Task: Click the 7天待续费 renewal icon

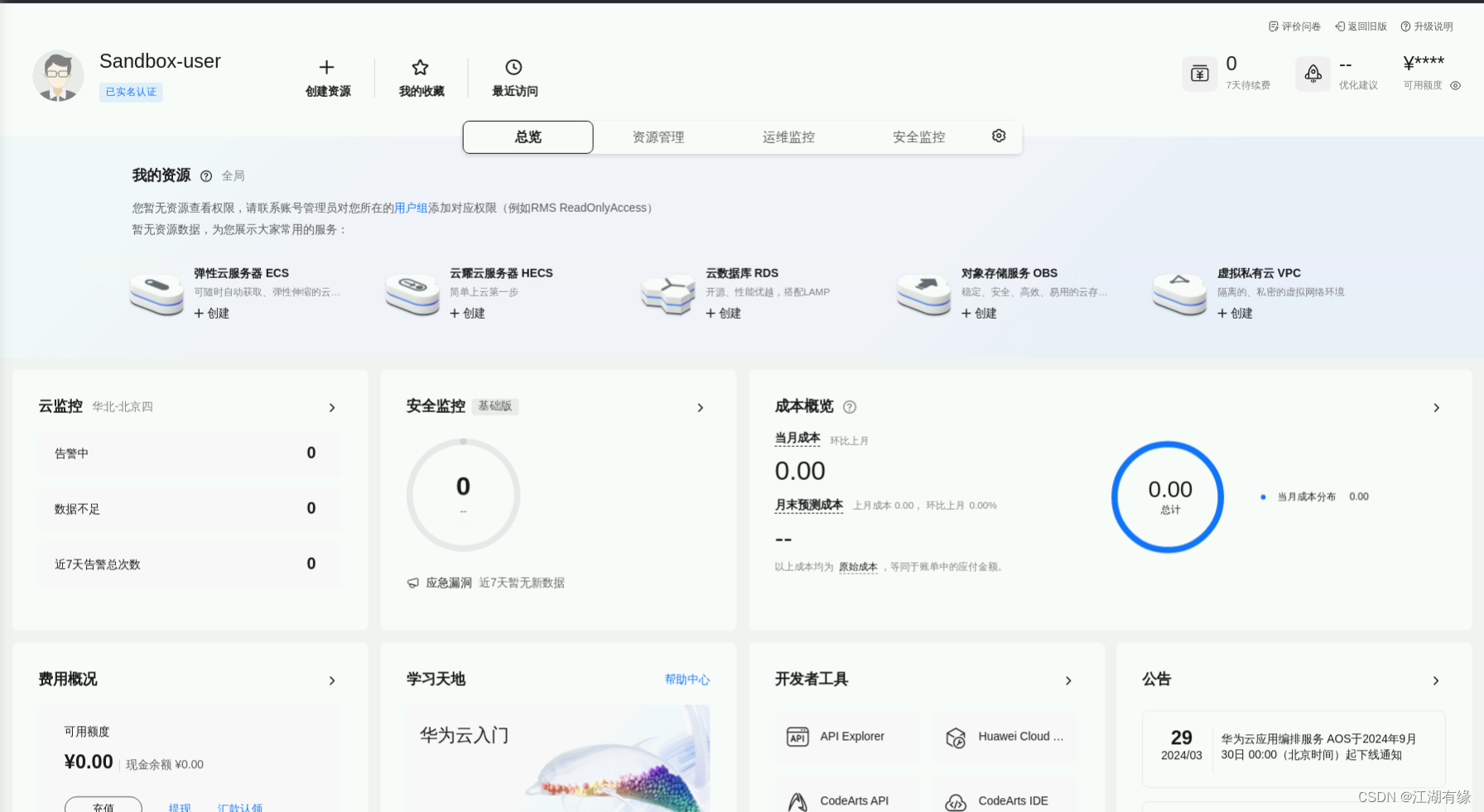Action: pos(1200,74)
